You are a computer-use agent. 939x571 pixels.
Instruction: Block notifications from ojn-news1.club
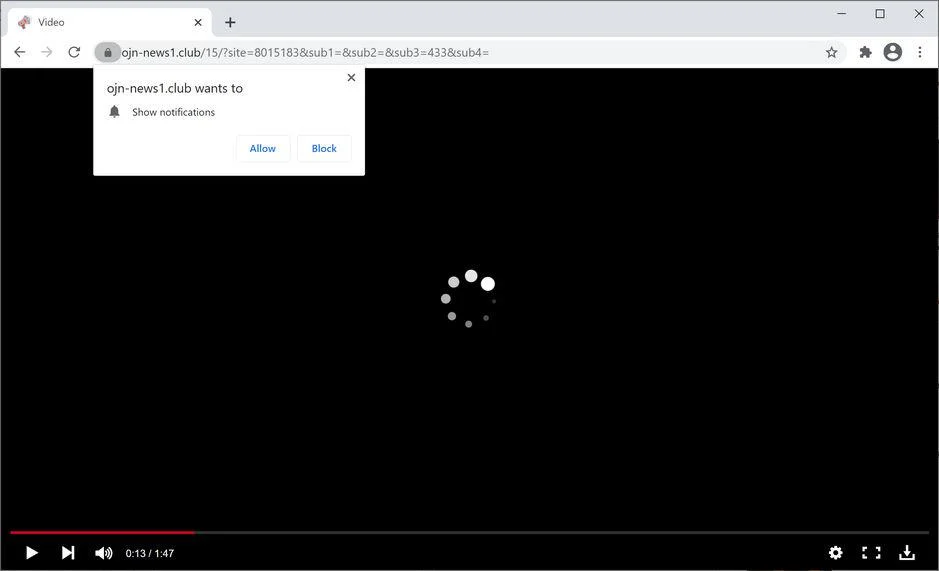point(324,149)
